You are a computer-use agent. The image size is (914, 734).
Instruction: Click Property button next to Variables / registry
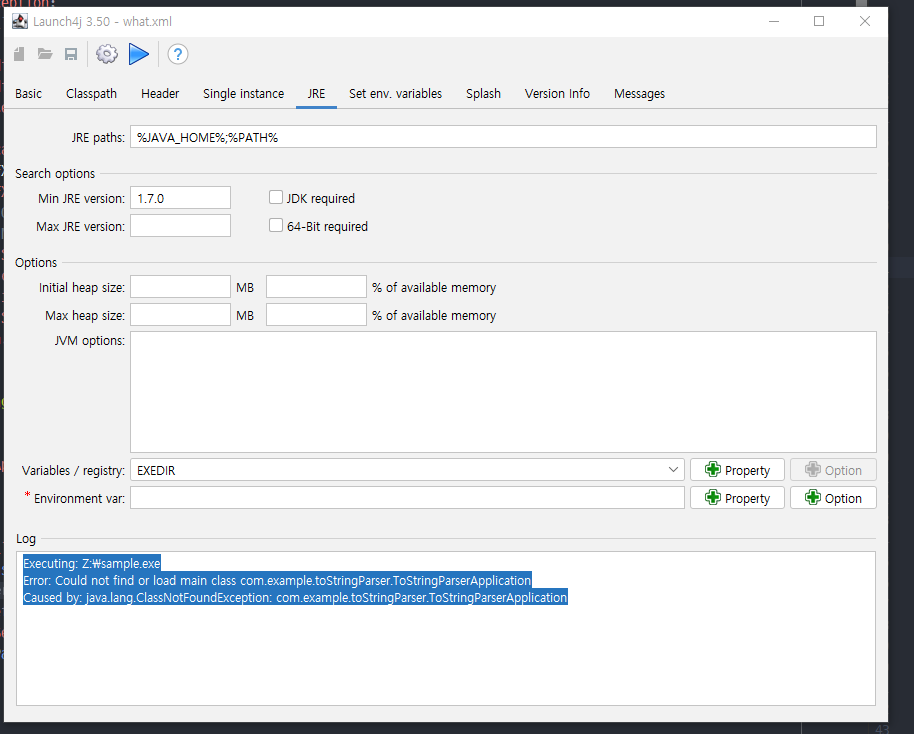pyautogui.click(x=737, y=470)
